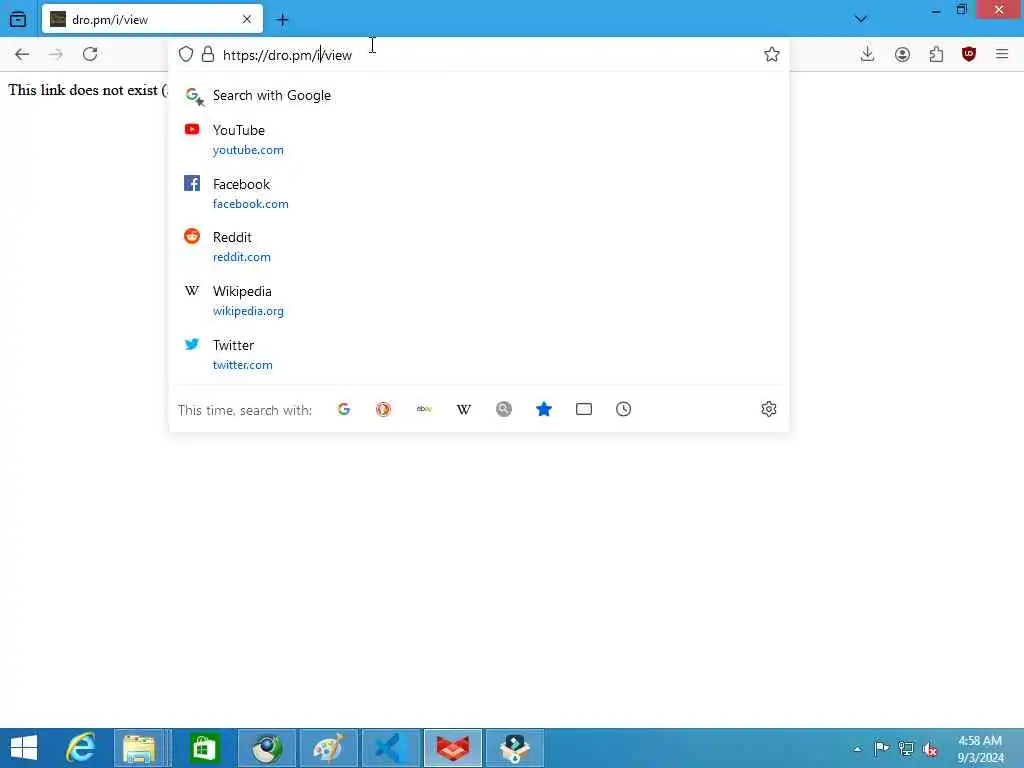This screenshot has width=1024, height=768.
Task: Search this time with Wikipedia
Action: pos(464,409)
